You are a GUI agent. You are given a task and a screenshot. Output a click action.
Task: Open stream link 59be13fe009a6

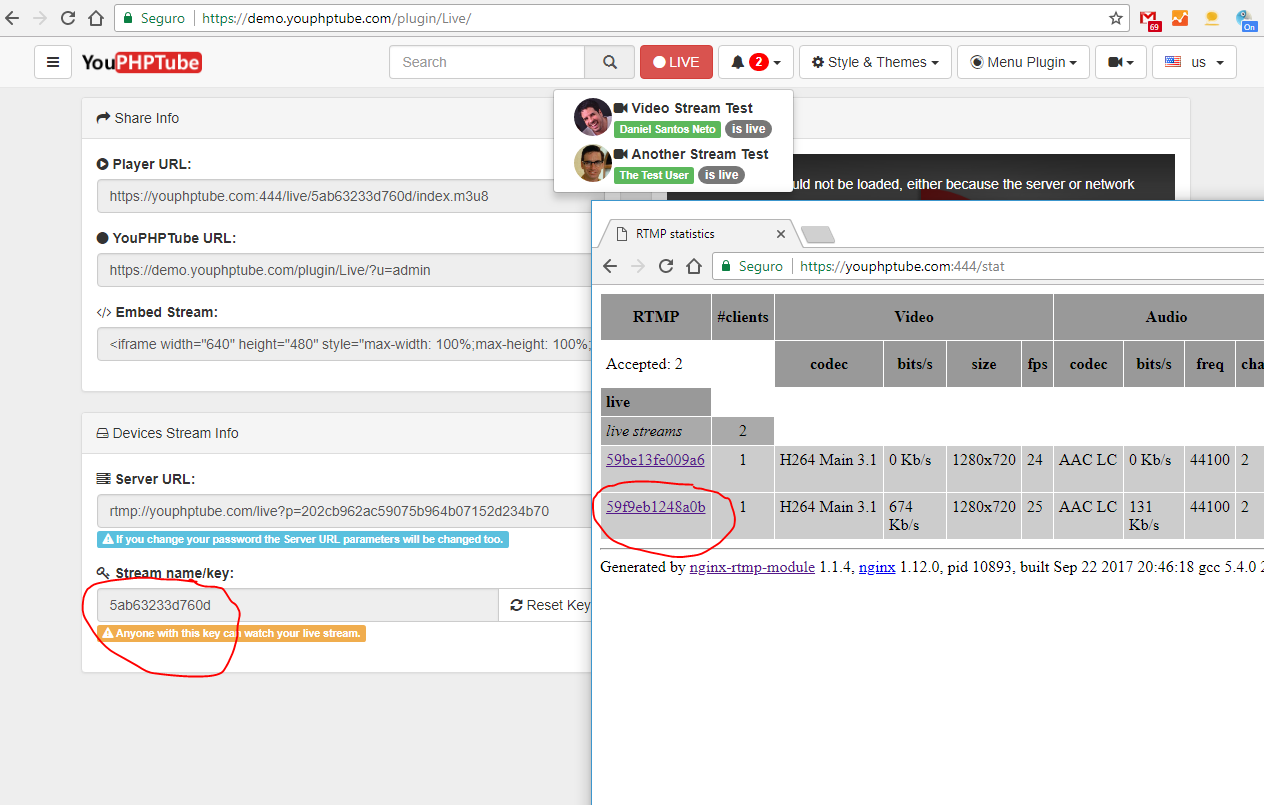coord(655,460)
